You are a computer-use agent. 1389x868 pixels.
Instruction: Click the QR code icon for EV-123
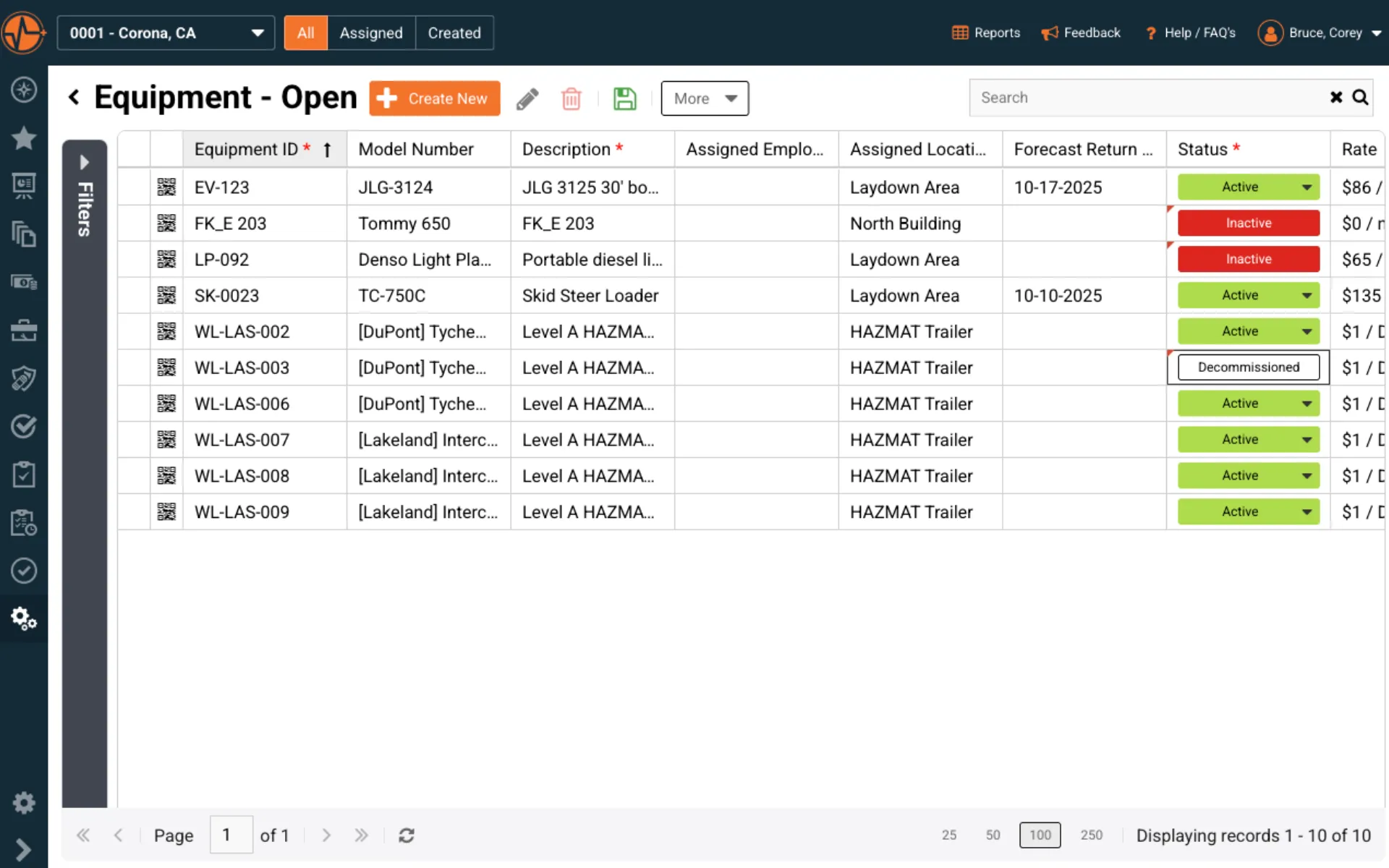pos(166,187)
